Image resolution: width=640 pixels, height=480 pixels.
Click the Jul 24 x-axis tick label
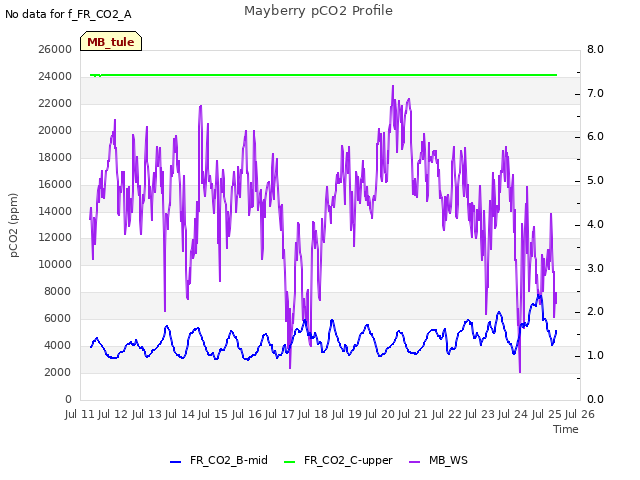(513, 414)
